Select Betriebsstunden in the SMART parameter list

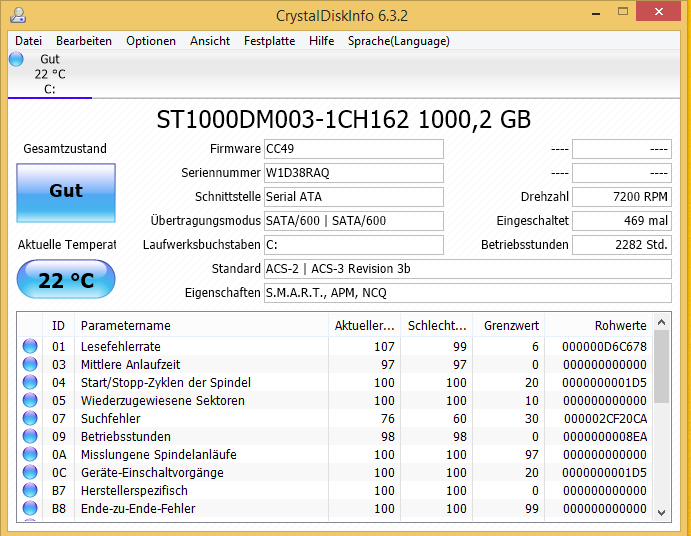pyautogui.click(x=336, y=436)
